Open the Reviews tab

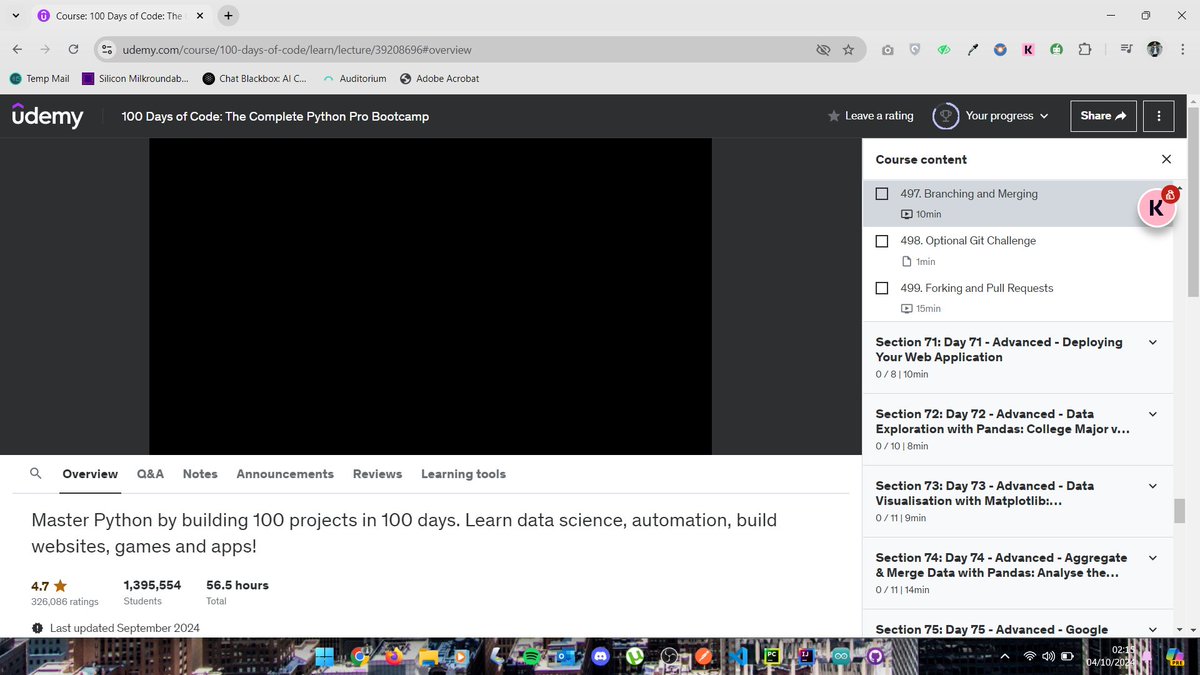[377, 474]
